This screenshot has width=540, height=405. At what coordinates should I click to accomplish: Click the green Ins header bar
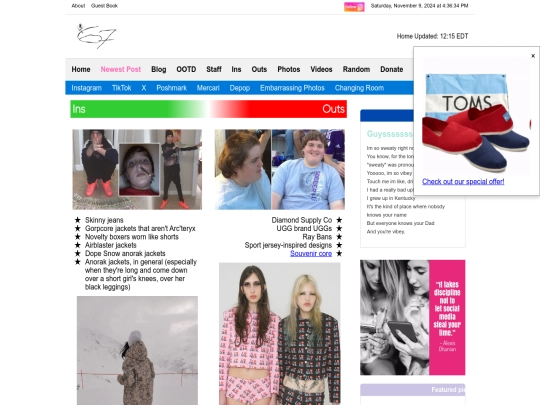(138, 109)
